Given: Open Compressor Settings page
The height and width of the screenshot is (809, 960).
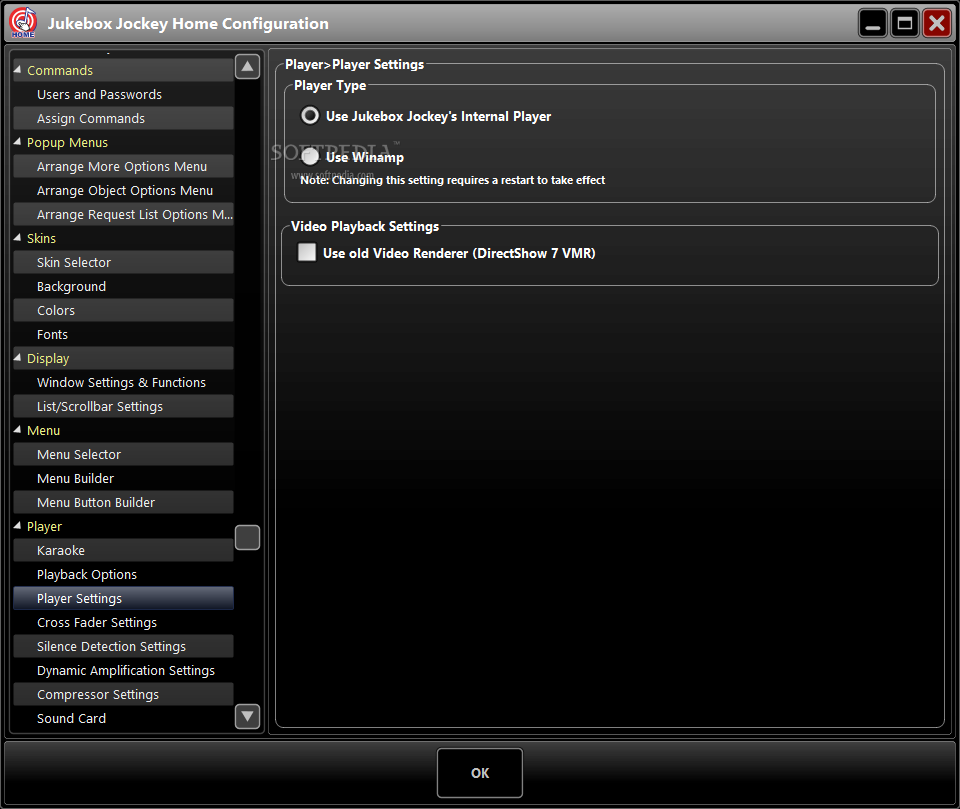Looking at the screenshot, I should (124, 694).
